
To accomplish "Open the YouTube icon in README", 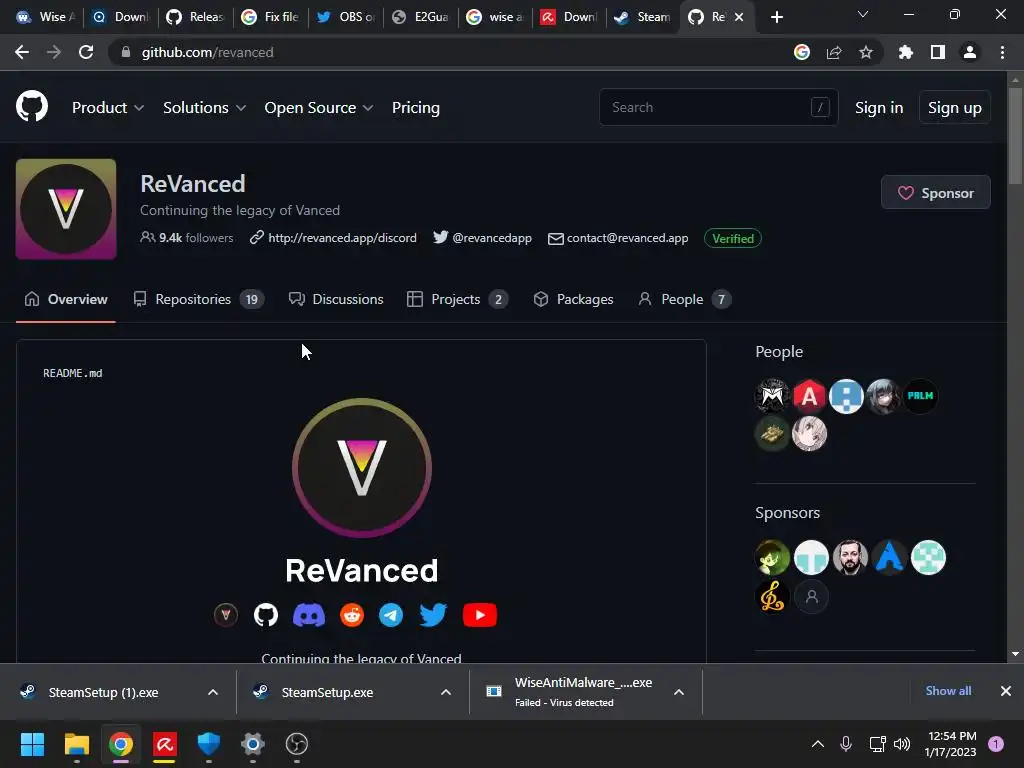I will 480,615.
